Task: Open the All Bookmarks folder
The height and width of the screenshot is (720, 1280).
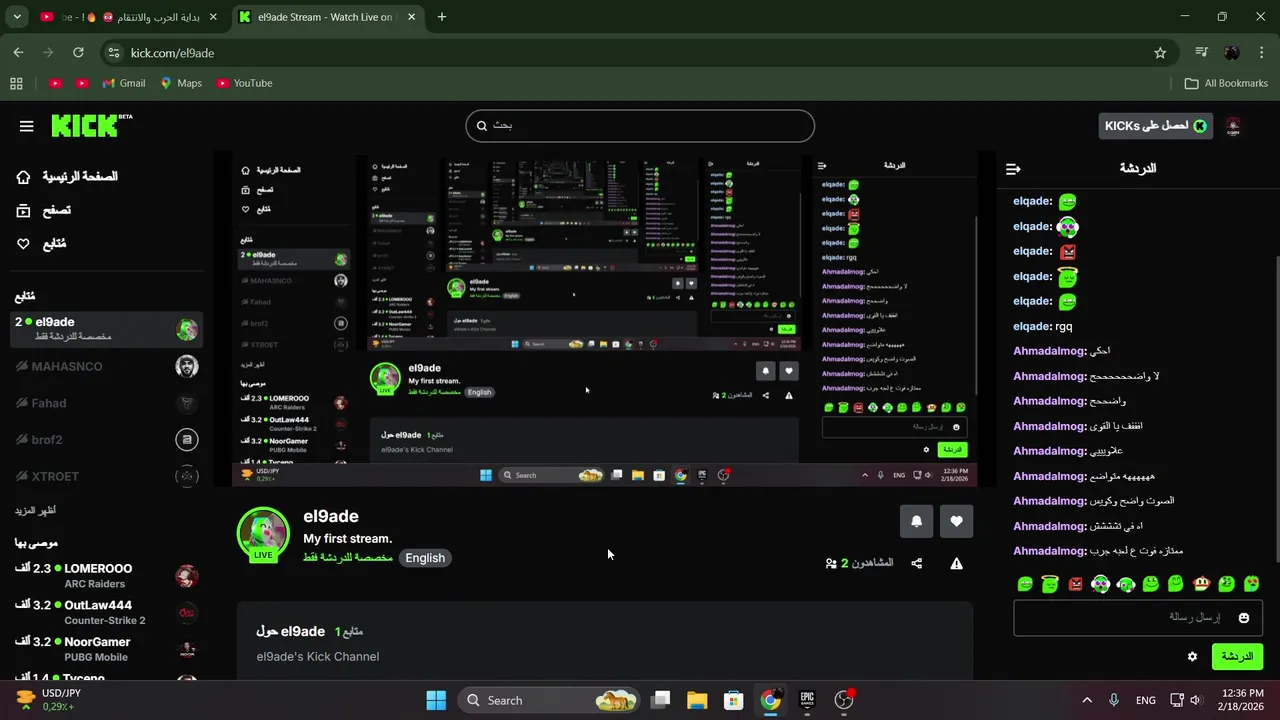Action: 1226,83
